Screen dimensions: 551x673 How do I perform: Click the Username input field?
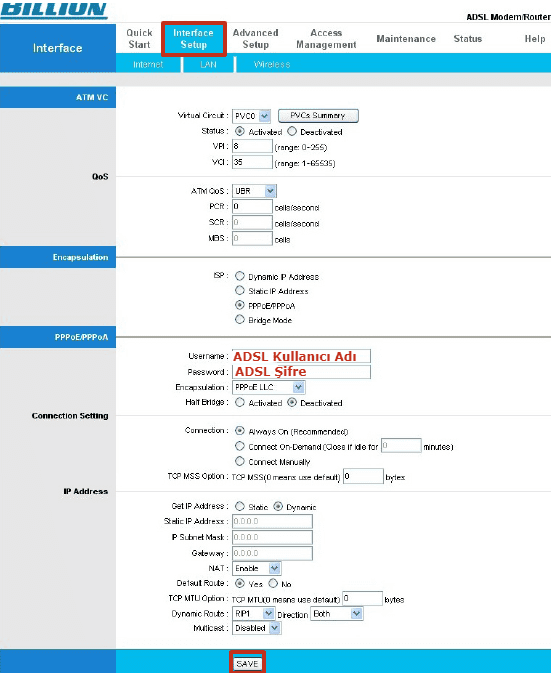pos(301,356)
